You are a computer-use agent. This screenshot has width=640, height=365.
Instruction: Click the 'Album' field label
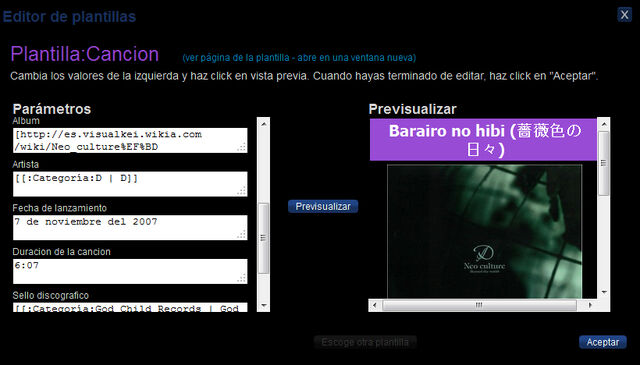[26, 121]
